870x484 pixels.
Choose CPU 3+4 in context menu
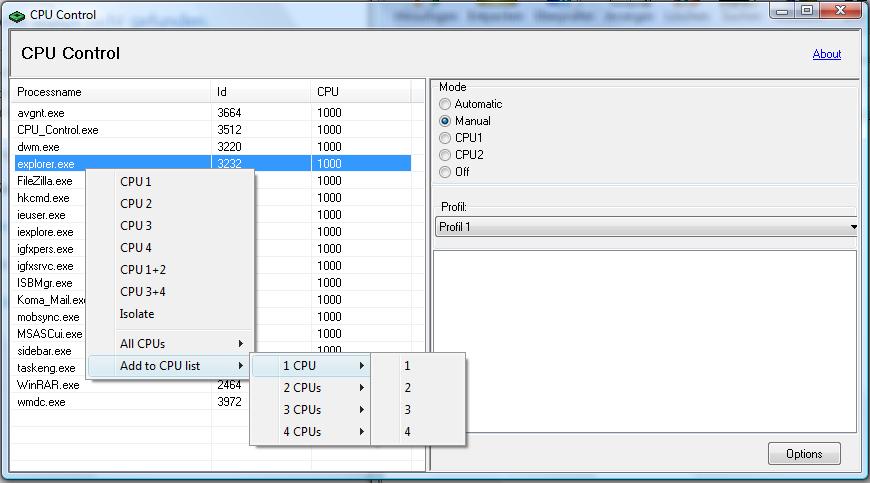(169, 291)
